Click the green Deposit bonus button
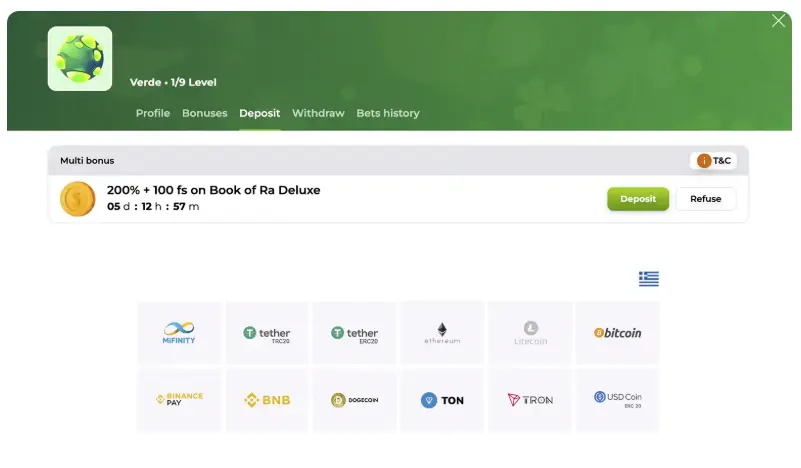The image size is (801, 468). (638, 199)
